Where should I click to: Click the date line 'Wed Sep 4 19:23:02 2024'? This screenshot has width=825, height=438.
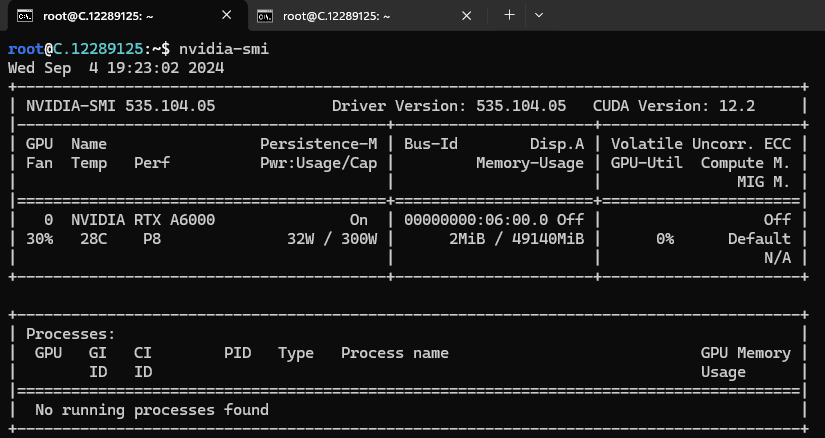[116, 68]
